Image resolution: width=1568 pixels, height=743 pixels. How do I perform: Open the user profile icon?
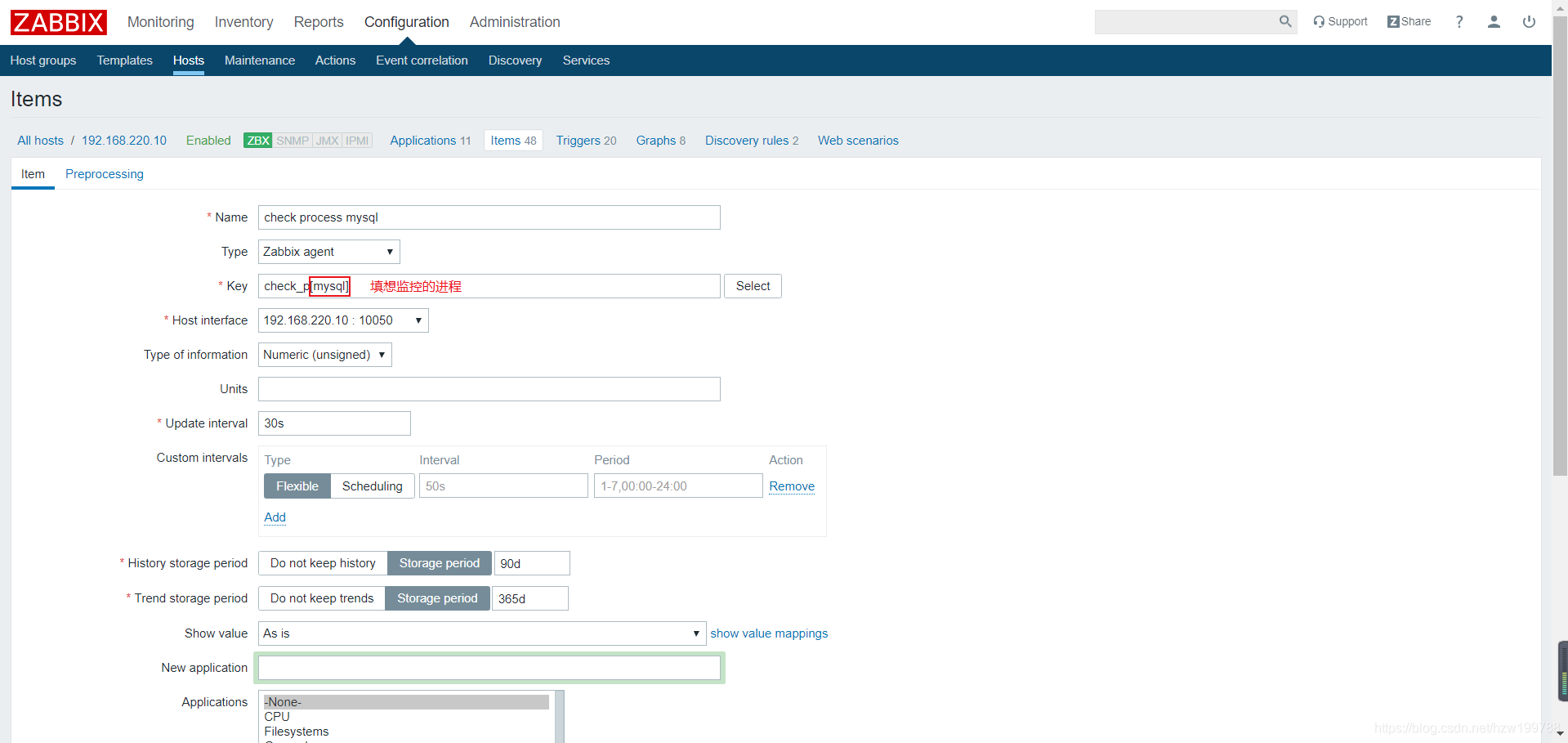tap(1494, 22)
